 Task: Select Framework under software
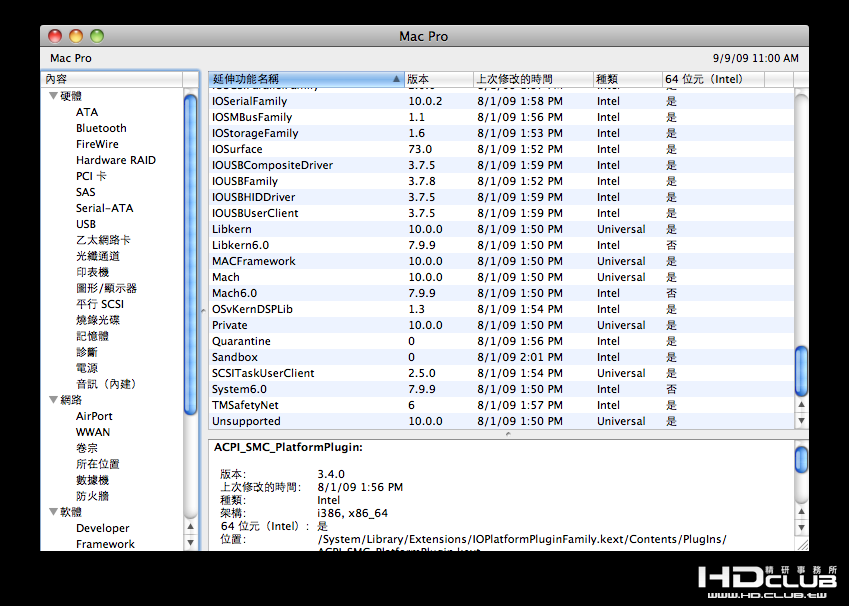105,544
